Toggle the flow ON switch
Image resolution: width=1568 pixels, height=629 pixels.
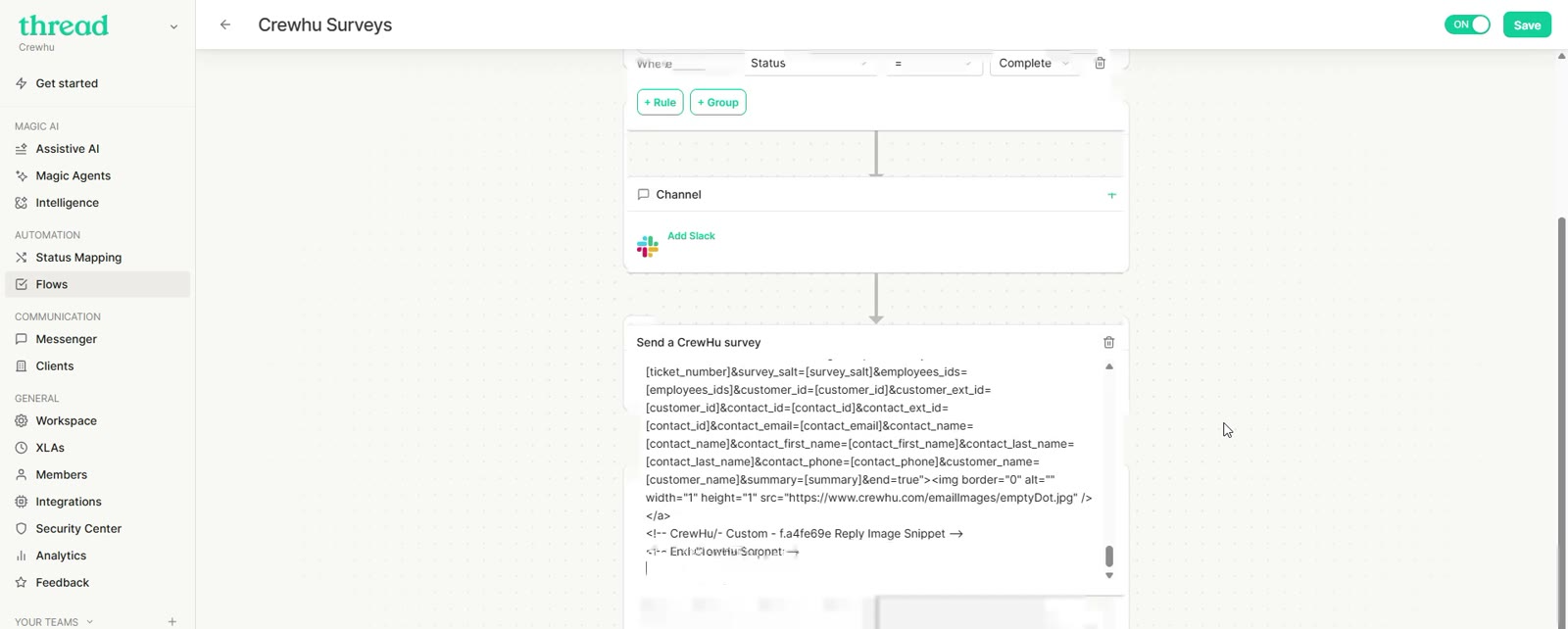1467,24
